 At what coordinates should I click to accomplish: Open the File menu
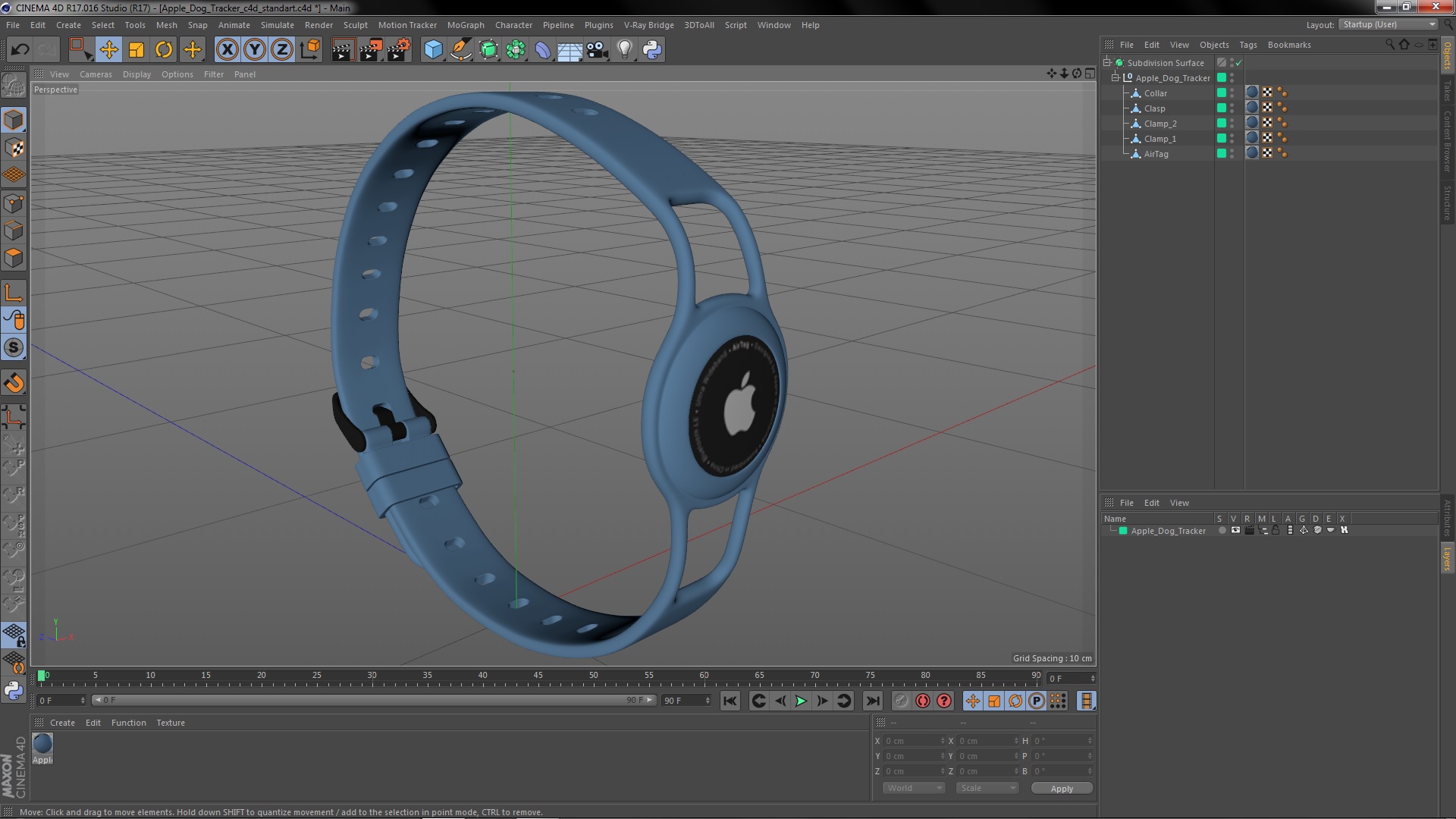pyautogui.click(x=13, y=25)
